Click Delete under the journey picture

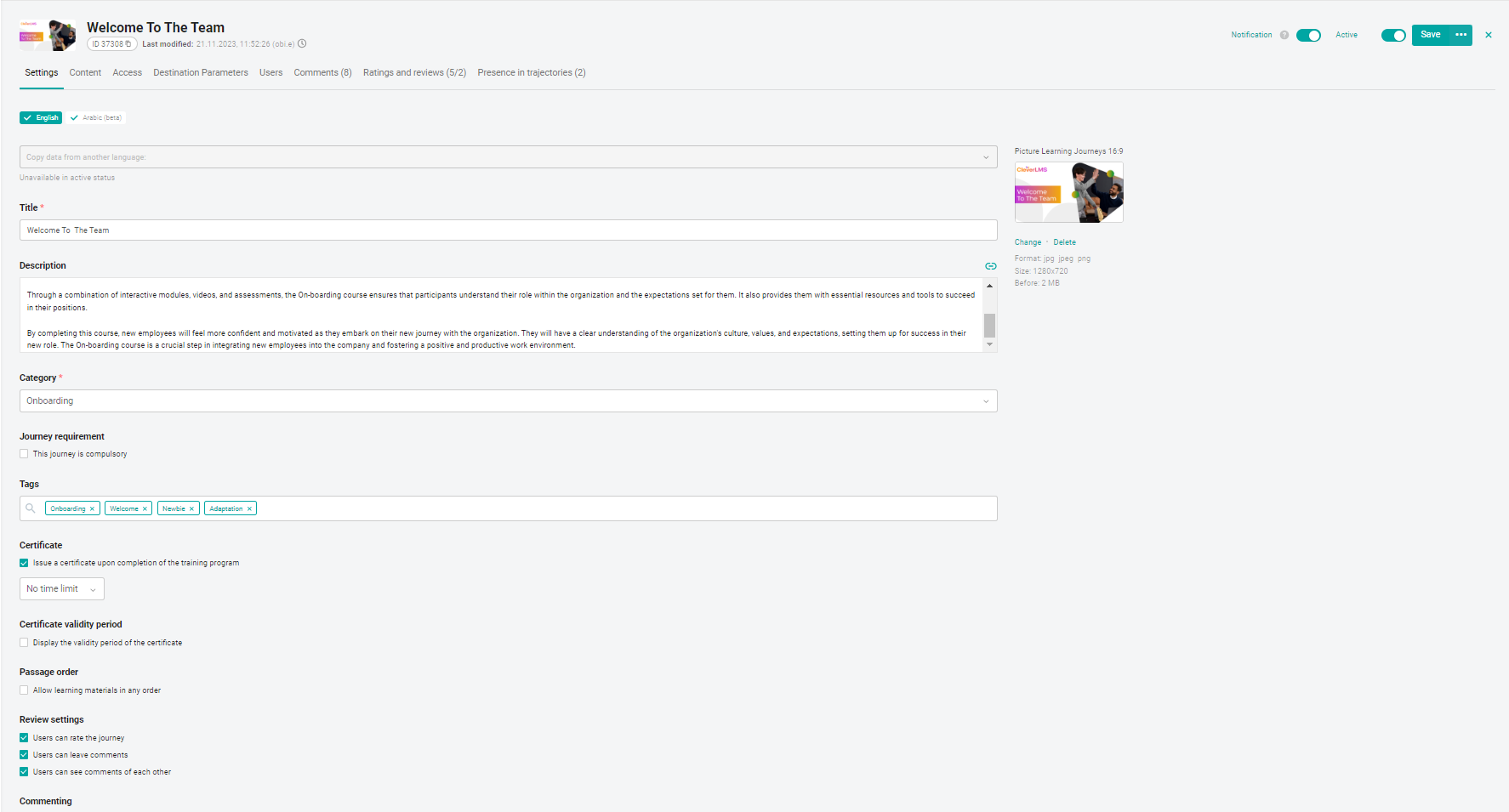point(1064,242)
